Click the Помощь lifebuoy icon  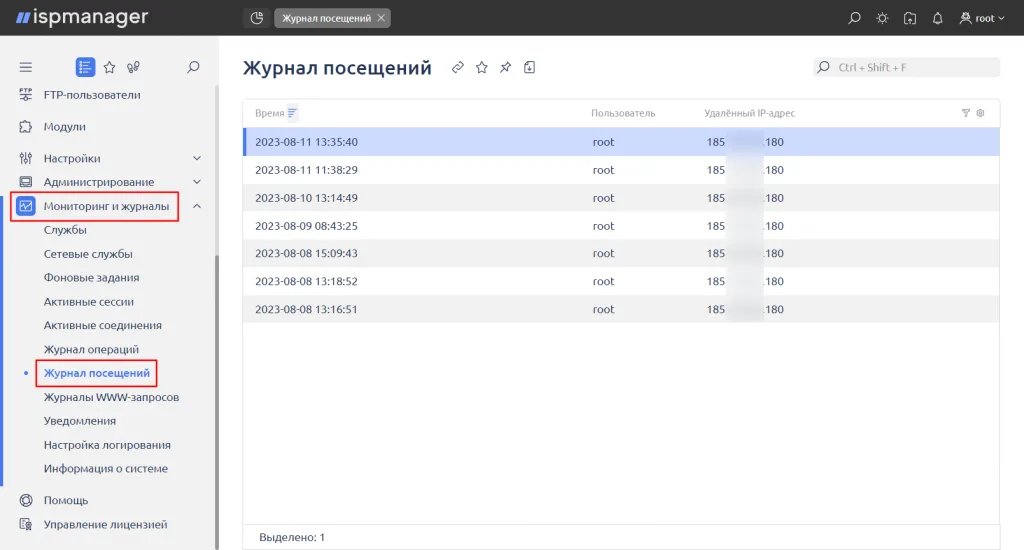pyautogui.click(x=25, y=500)
